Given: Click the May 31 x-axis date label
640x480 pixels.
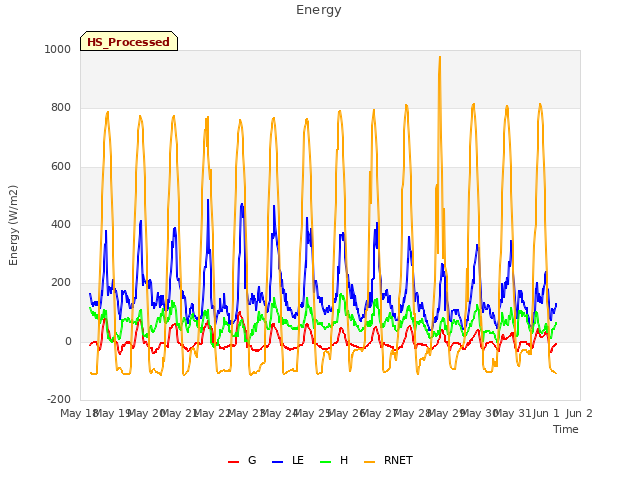Looking at the screenshot, I should [x=512, y=413].
